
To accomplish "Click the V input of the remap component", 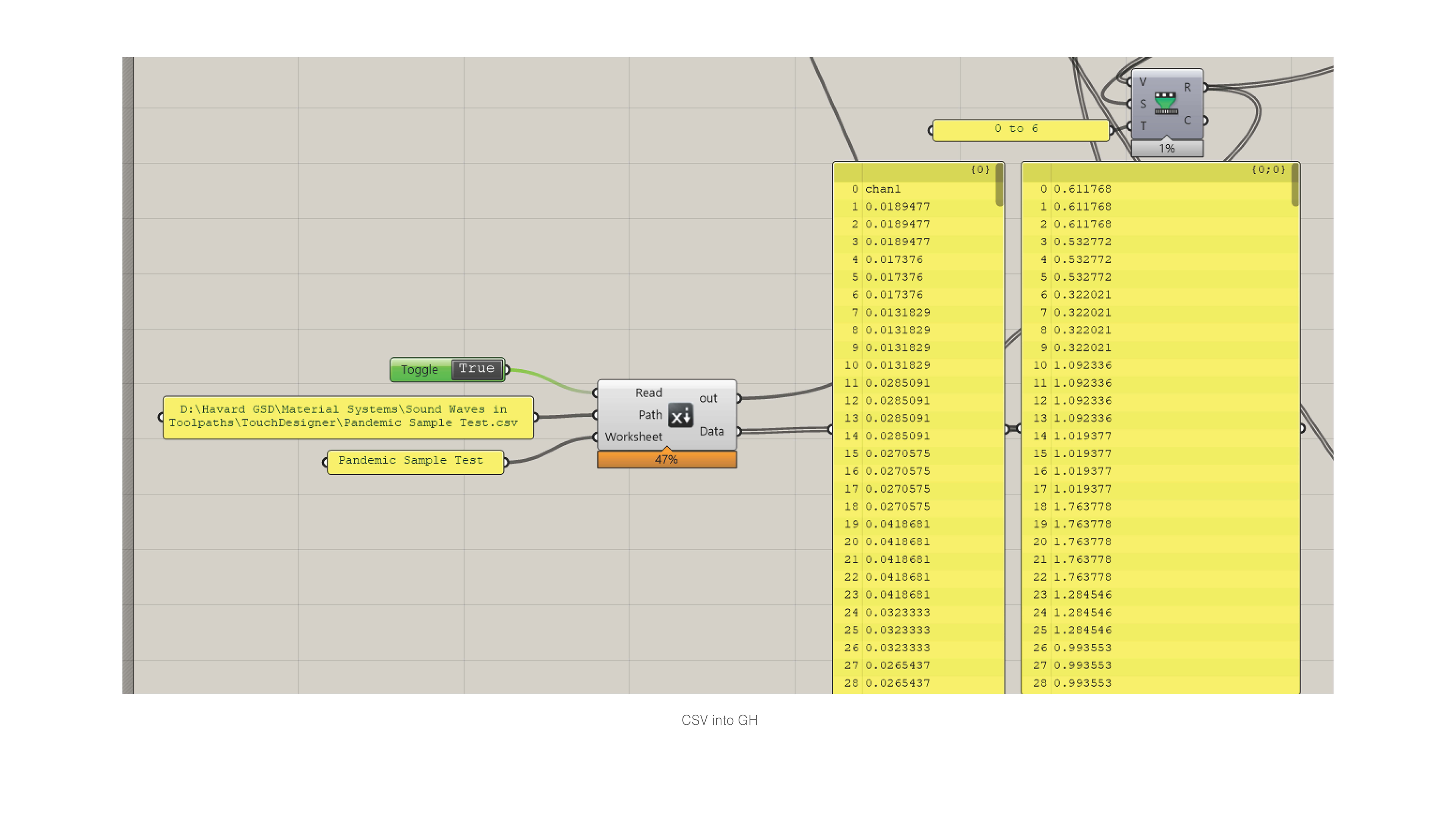I will [x=1143, y=83].
